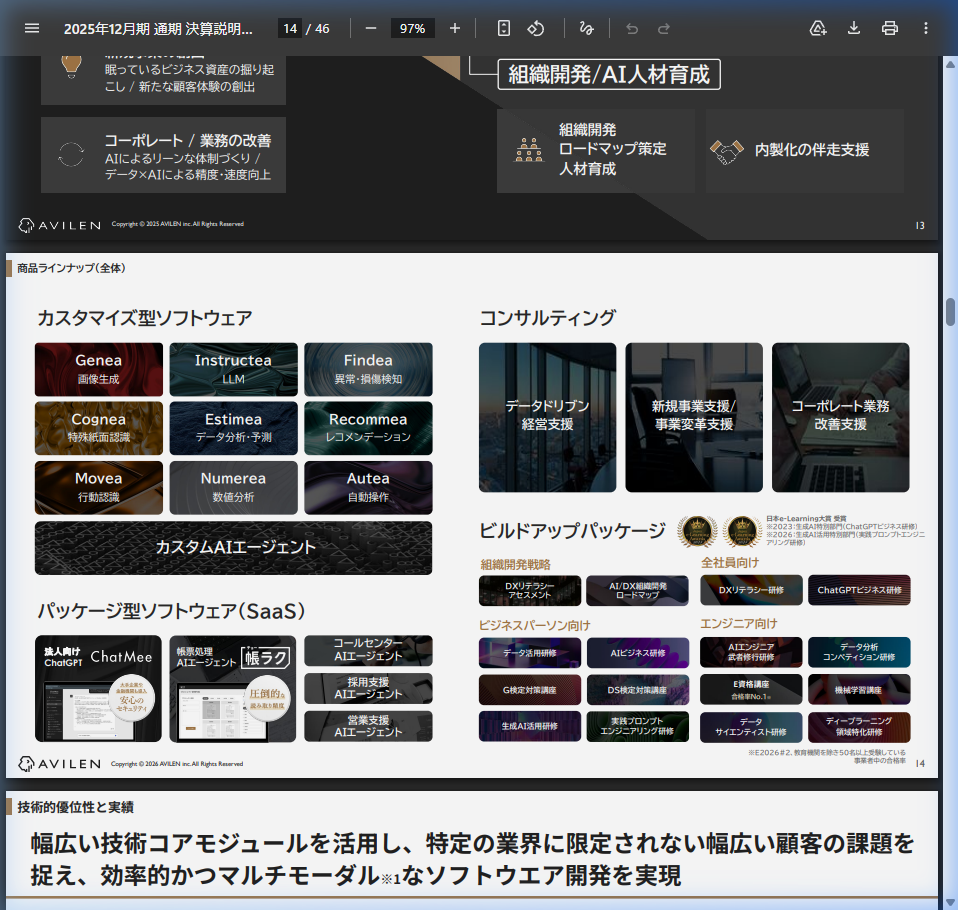958x910 pixels.
Task: Click the vertical scrollbar thumb
Action: (950, 310)
